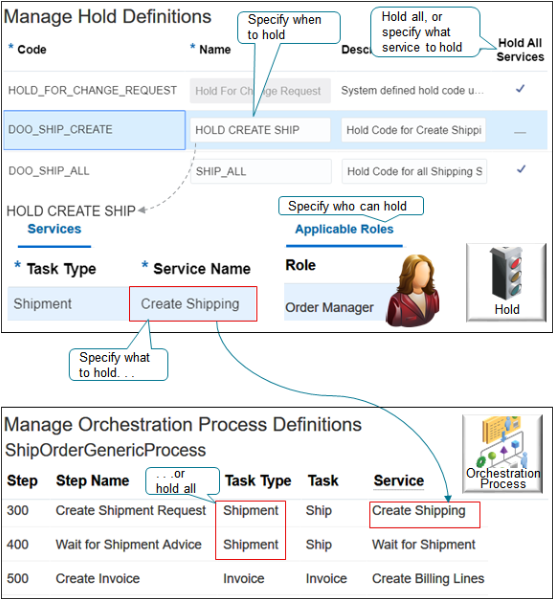Click the Shipment task type in step 400
This screenshot has height=600, width=554.
(x=251, y=545)
